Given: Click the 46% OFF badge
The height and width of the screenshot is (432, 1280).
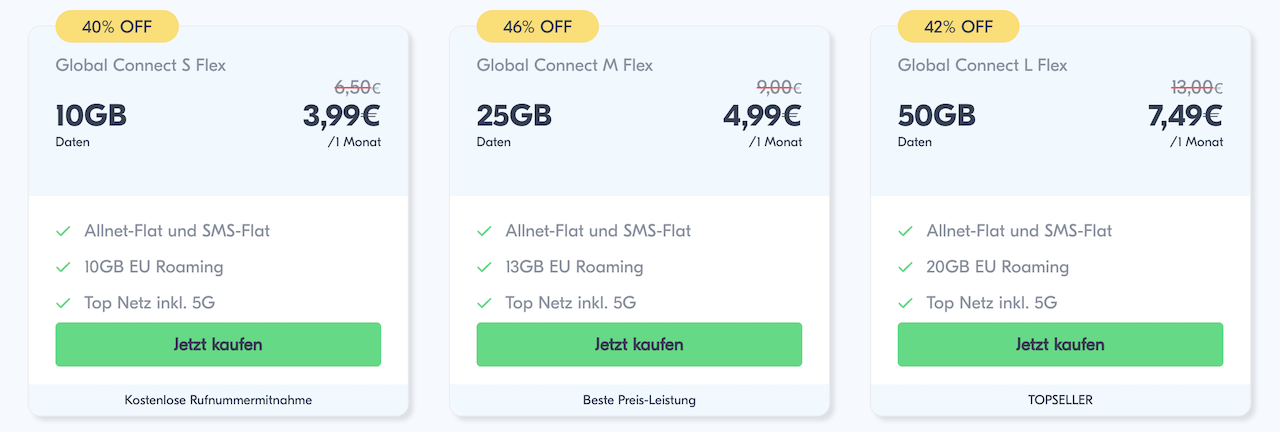Looking at the screenshot, I should (538, 27).
